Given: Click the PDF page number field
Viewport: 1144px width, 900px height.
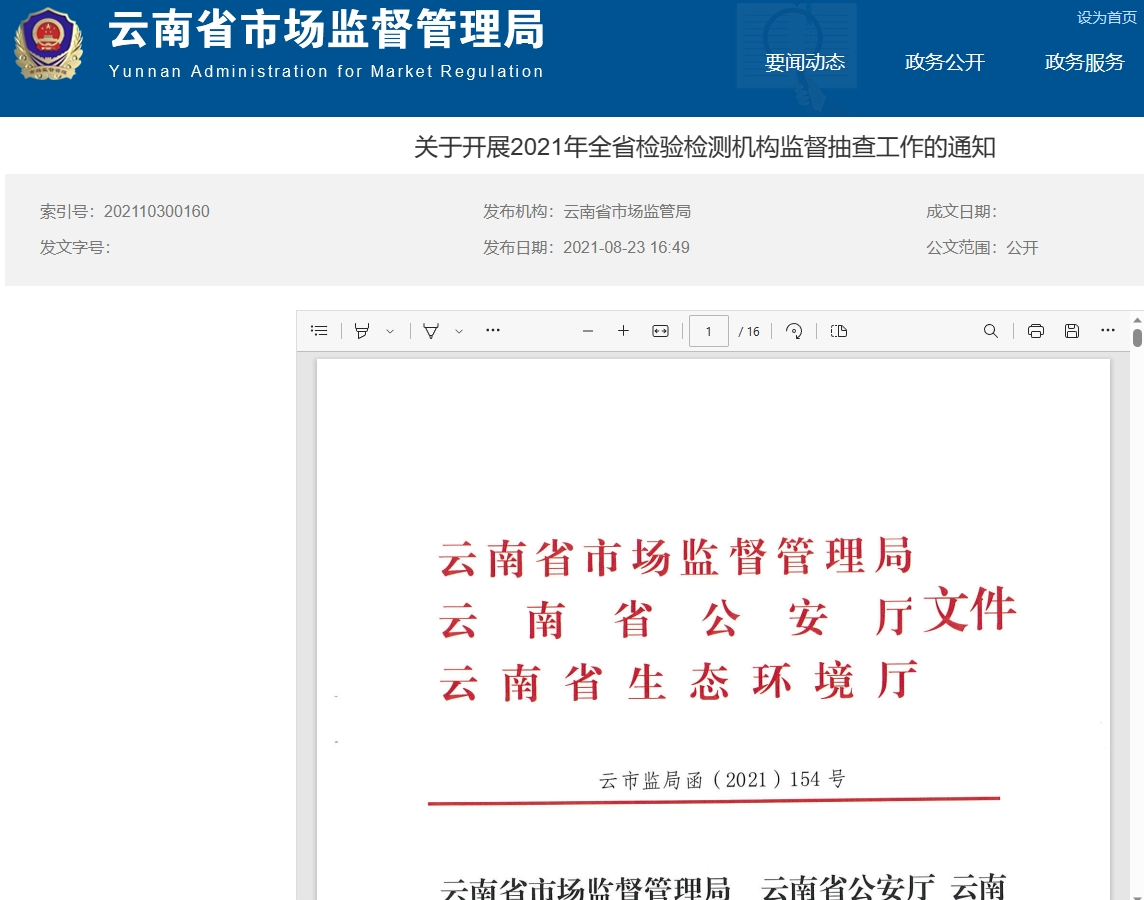Looking at the screenshot, I should pos(708,331).
